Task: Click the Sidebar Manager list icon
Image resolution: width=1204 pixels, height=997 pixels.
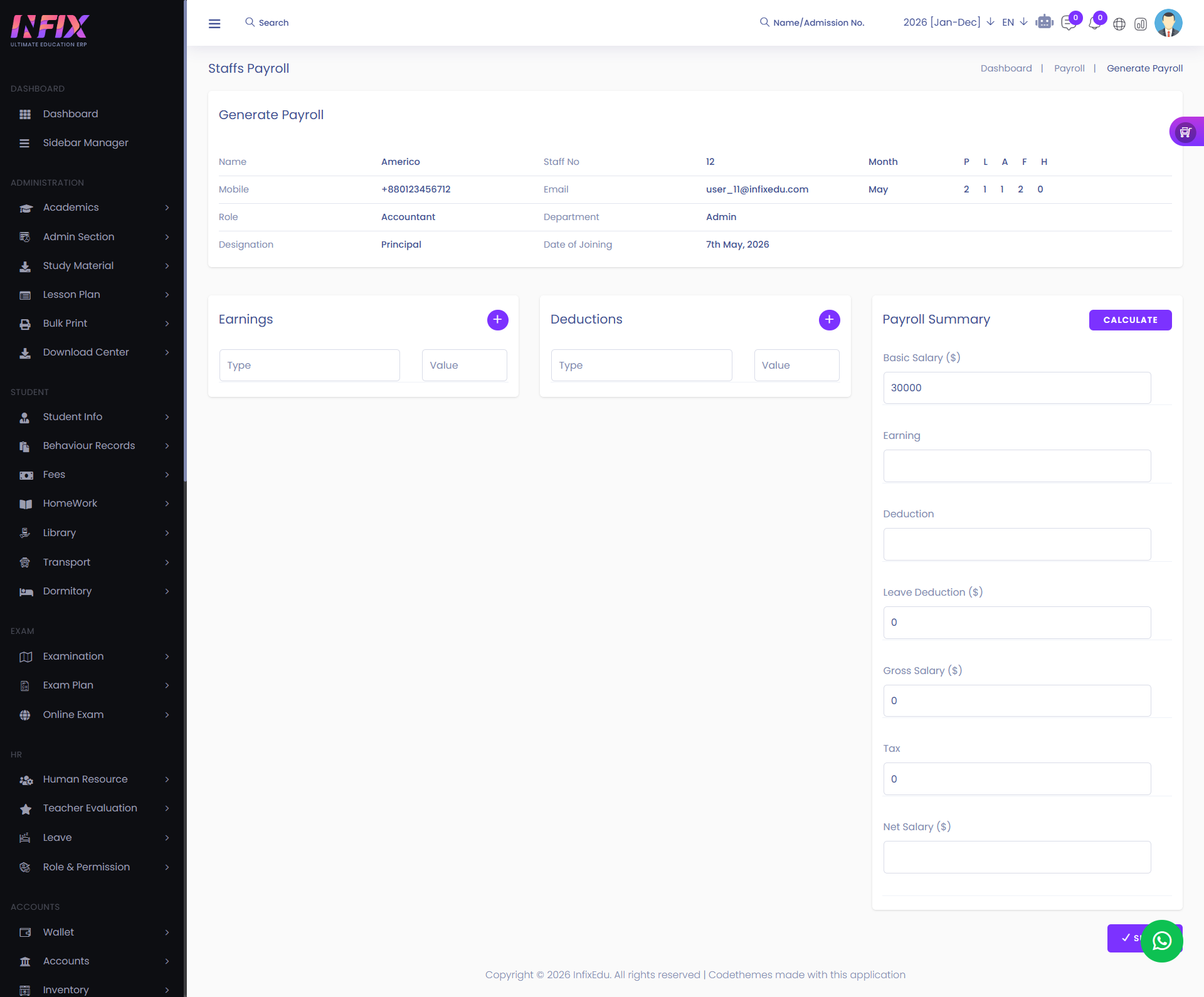Action: pos(25,143)
